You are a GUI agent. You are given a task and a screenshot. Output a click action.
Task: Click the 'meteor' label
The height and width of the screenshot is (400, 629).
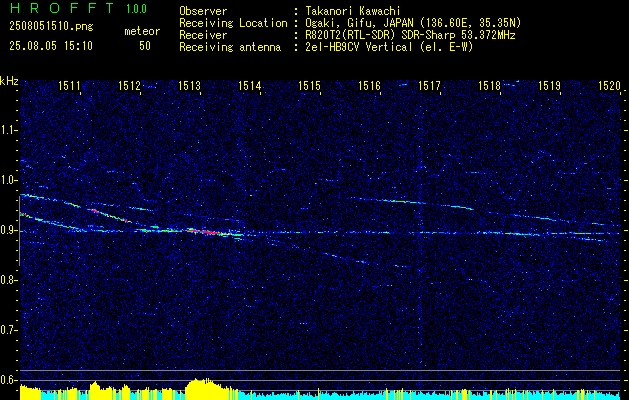coord(142,31)
